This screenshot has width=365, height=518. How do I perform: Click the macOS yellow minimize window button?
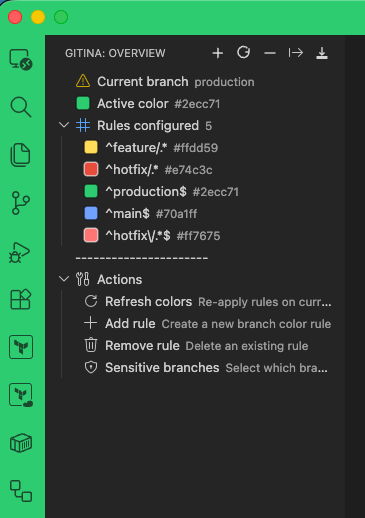tap(38, 17)
